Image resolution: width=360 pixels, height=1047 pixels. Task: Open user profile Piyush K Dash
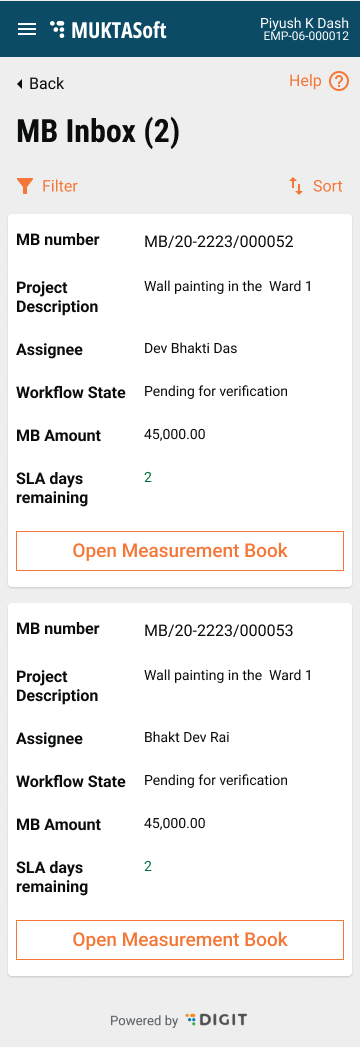pyautogui.click(x=305, y=23)
